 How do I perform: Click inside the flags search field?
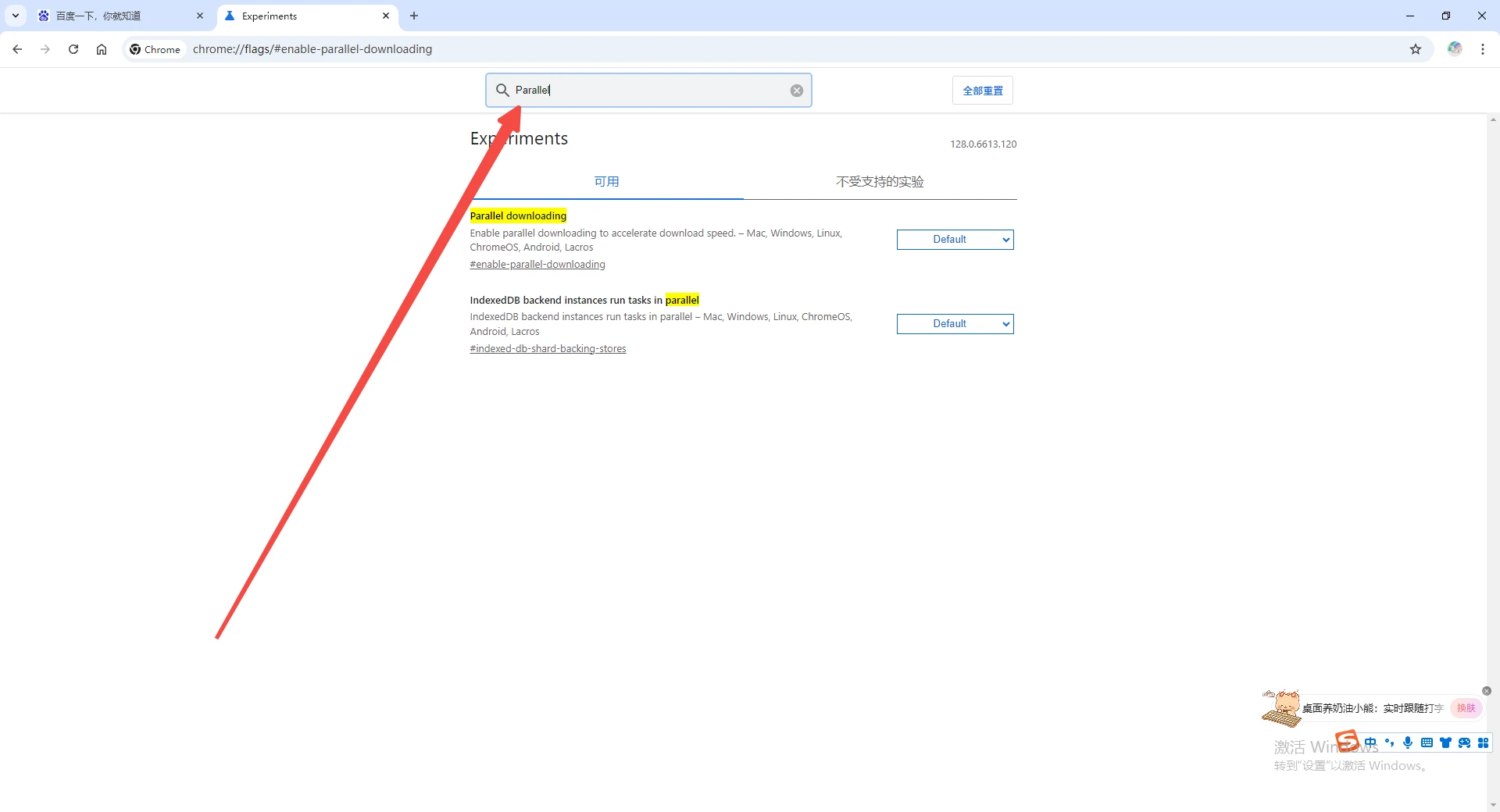pyautogui.click(x=648, y=91)
